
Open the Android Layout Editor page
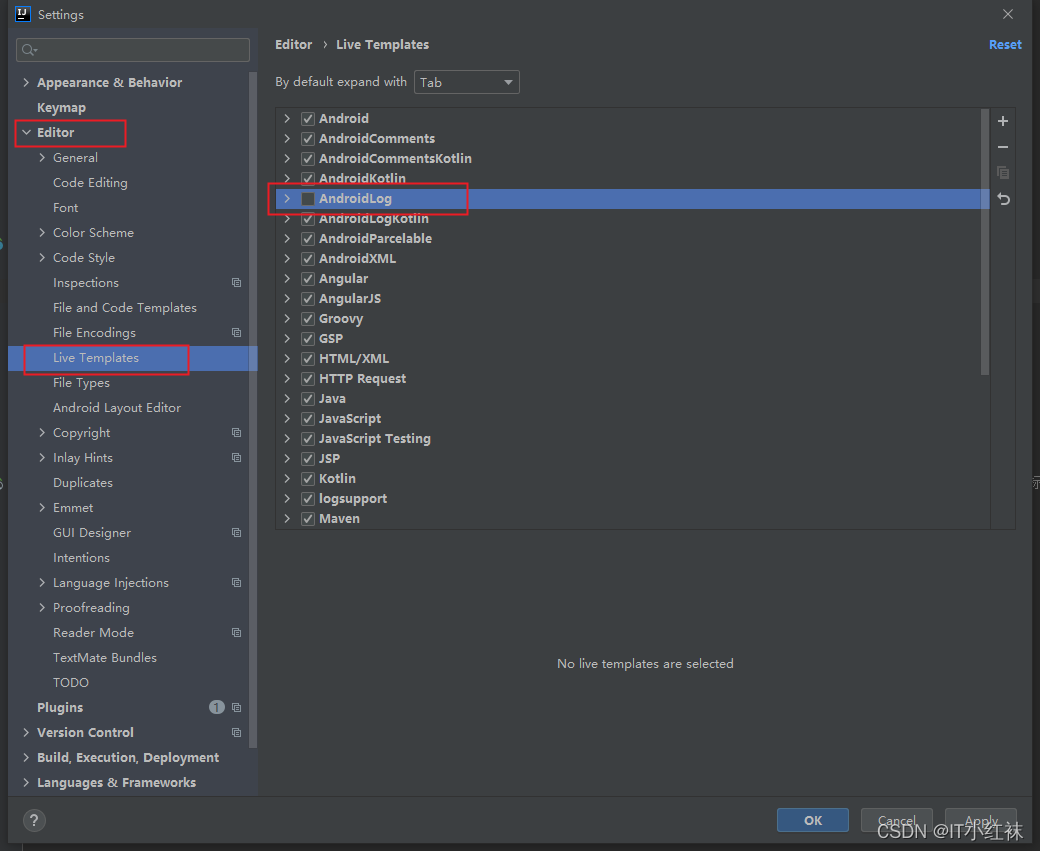(x=117, y=408)
